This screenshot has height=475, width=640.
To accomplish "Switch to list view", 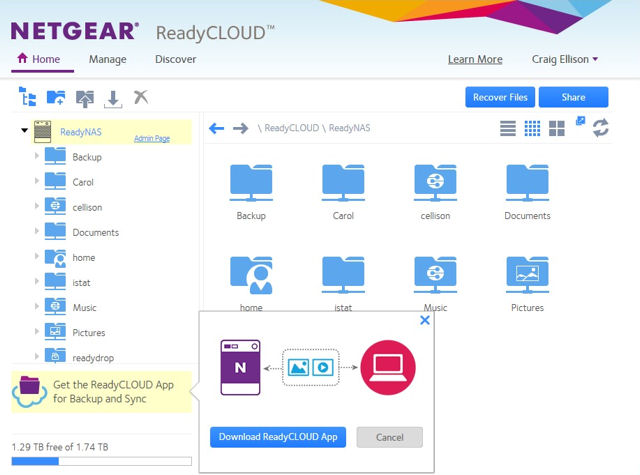I will pyautogui.click(x=508, y=129).
